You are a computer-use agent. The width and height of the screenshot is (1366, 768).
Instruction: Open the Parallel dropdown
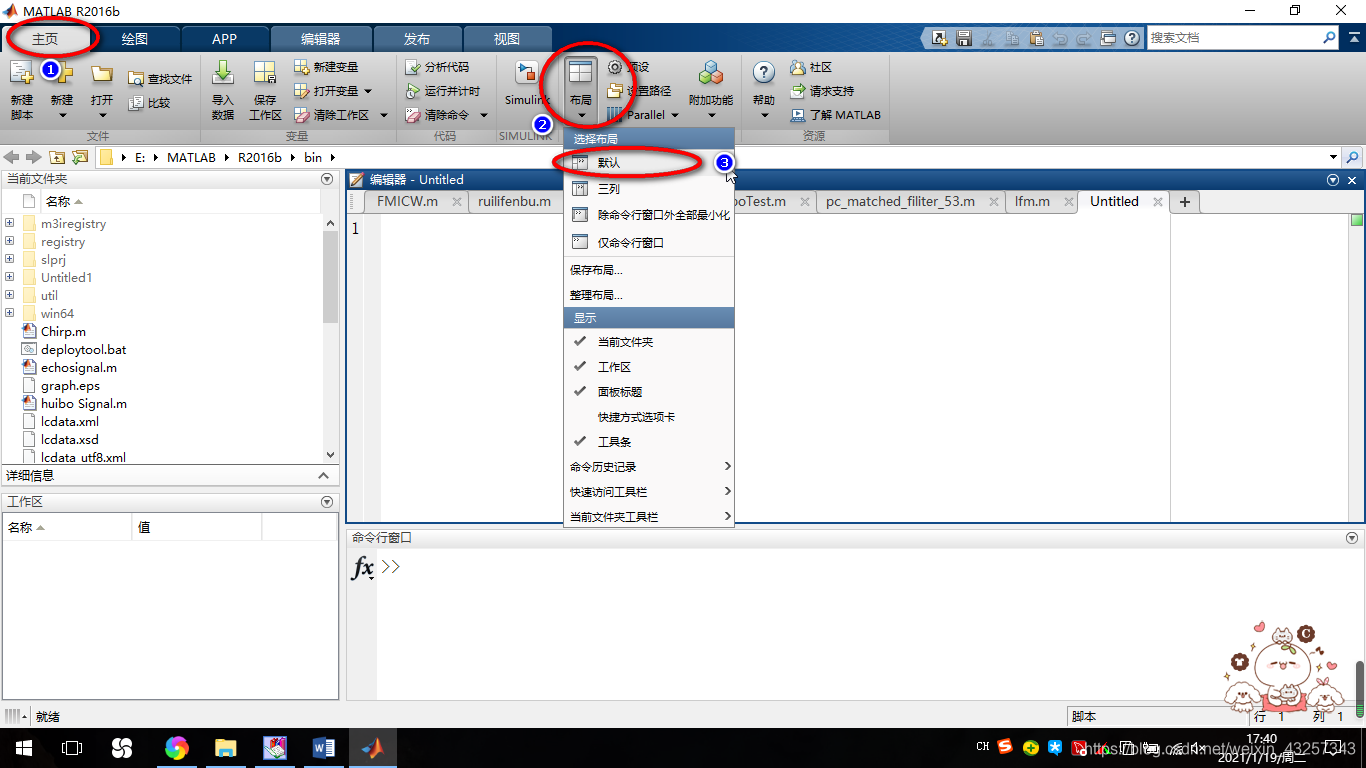coord(643,115)
